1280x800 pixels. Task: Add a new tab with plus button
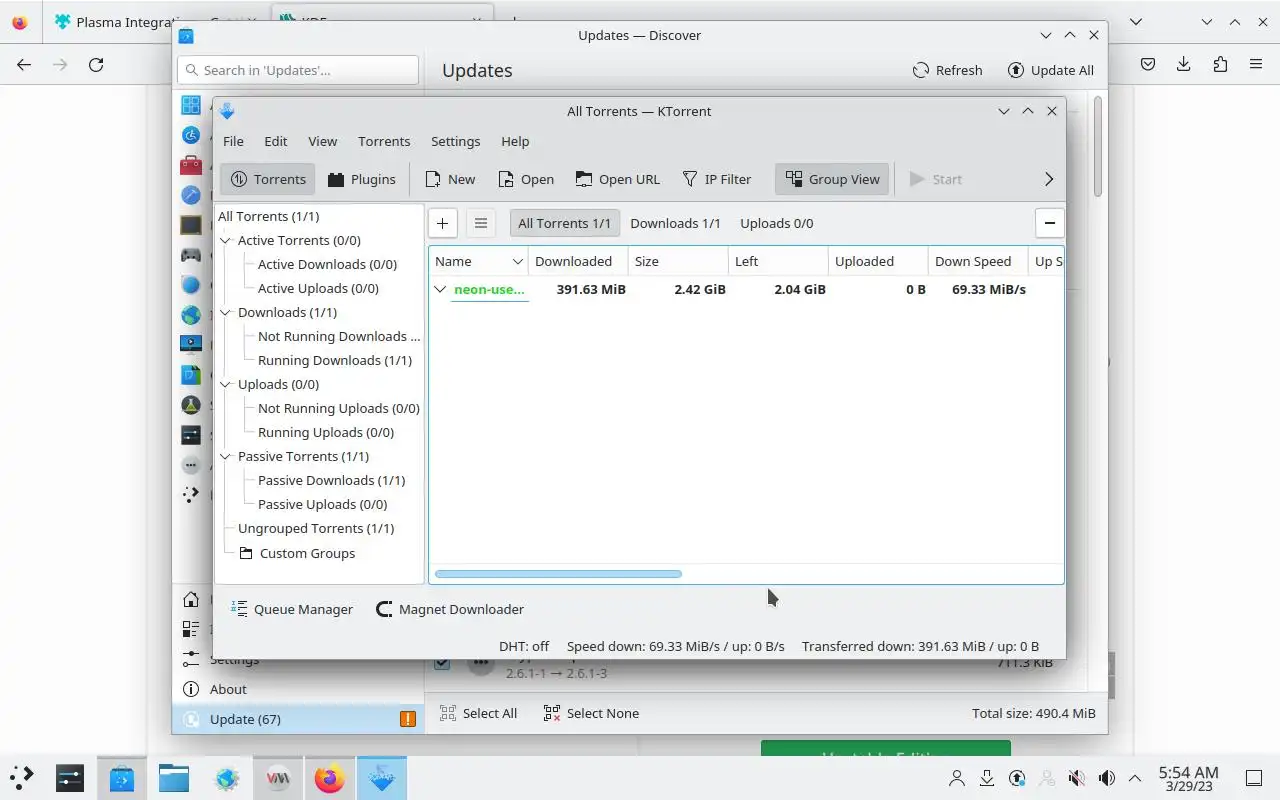tap(442, 223)
